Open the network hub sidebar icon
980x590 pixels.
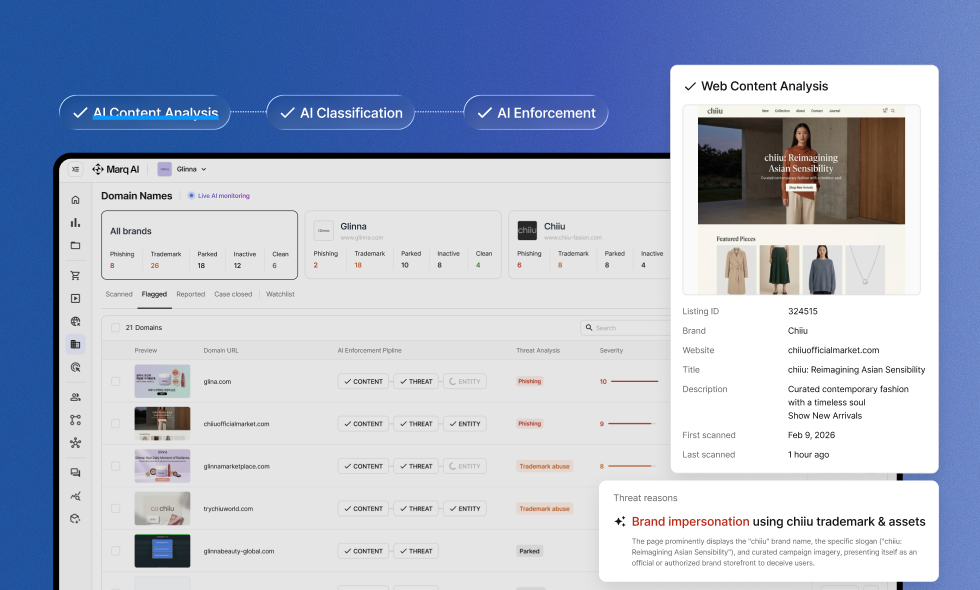pos(76,443)
